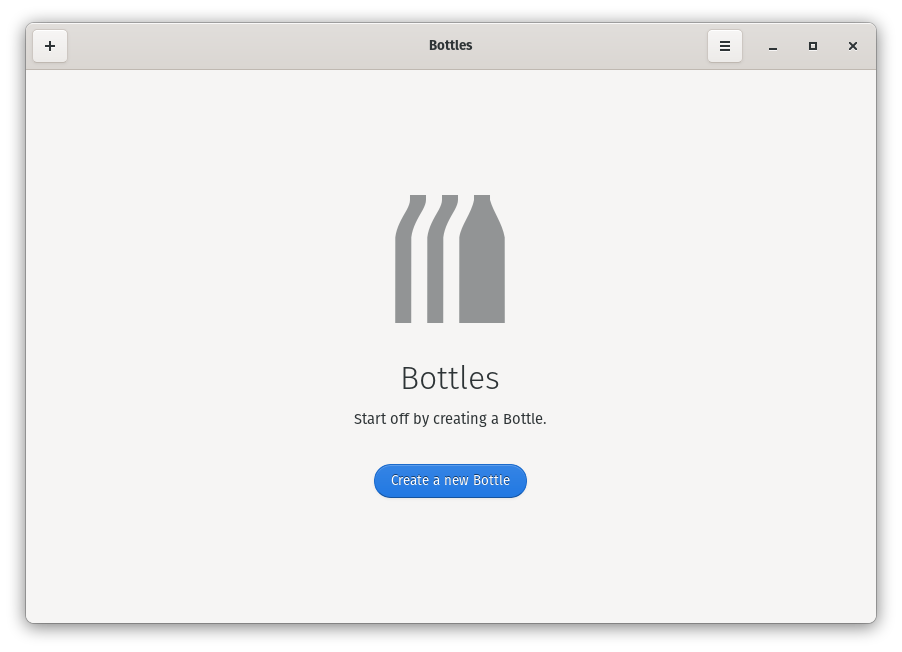Click the 'Start off by creating a Bottle' text
902x652 pixels.
click(x=450, y=419)
